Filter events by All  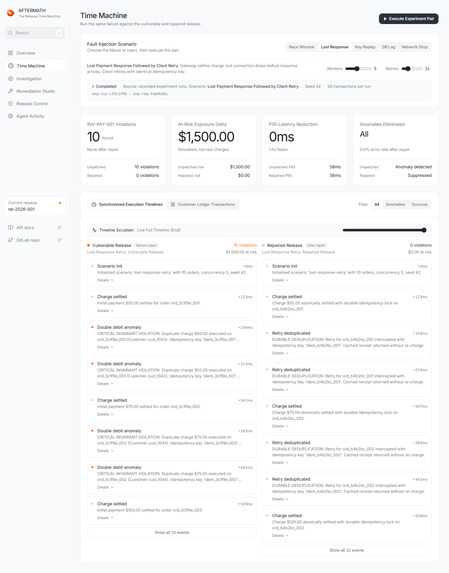(x=377, y=204)
